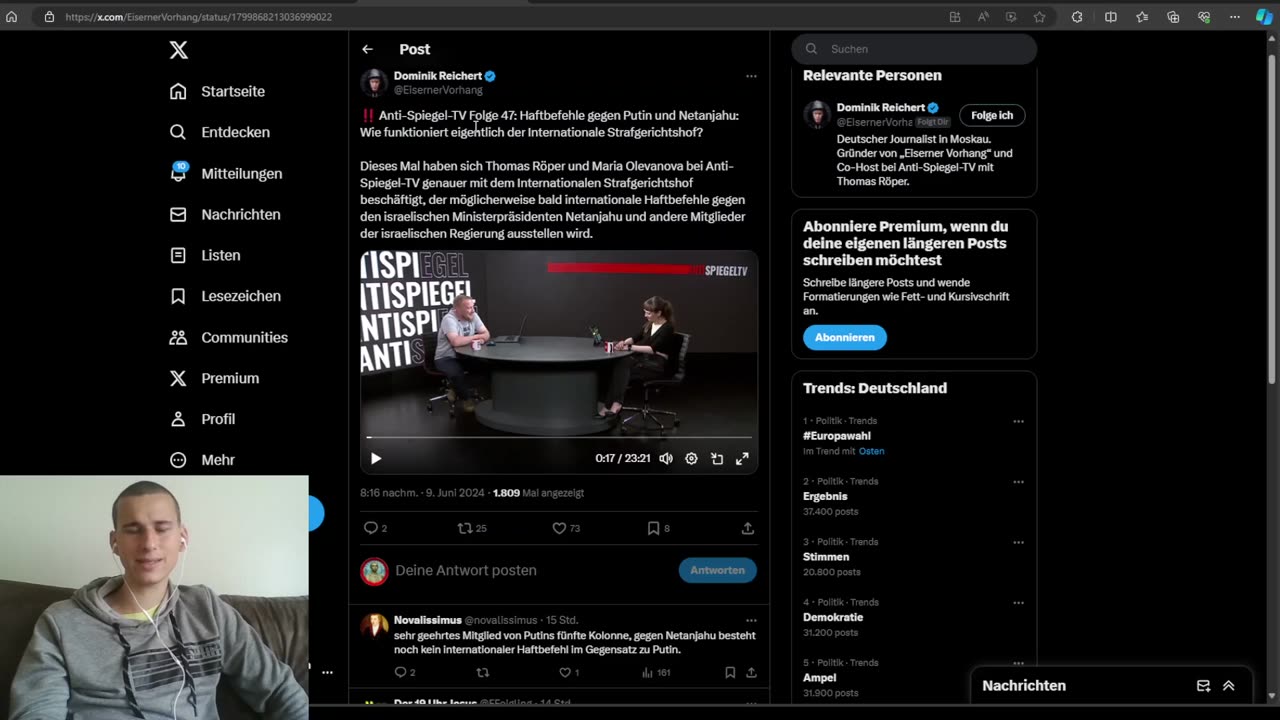Like the Novalissimus comment
The height and width of the screenshot is (720, 1280).
point(568,673)
